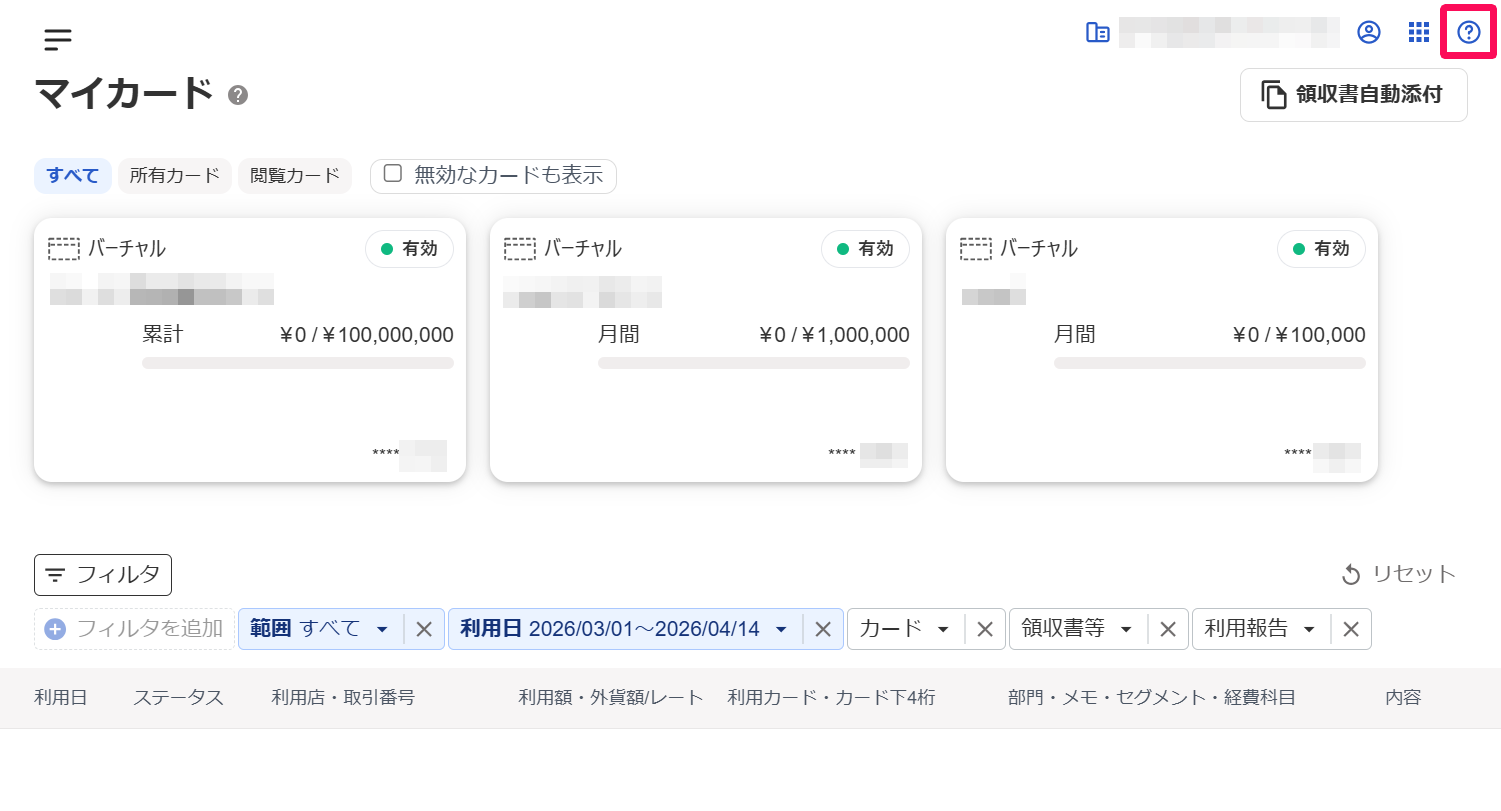Click the 領収書自動添付 button
Viewport: 1501px width, 811px height.
[x=1354, y=95]
